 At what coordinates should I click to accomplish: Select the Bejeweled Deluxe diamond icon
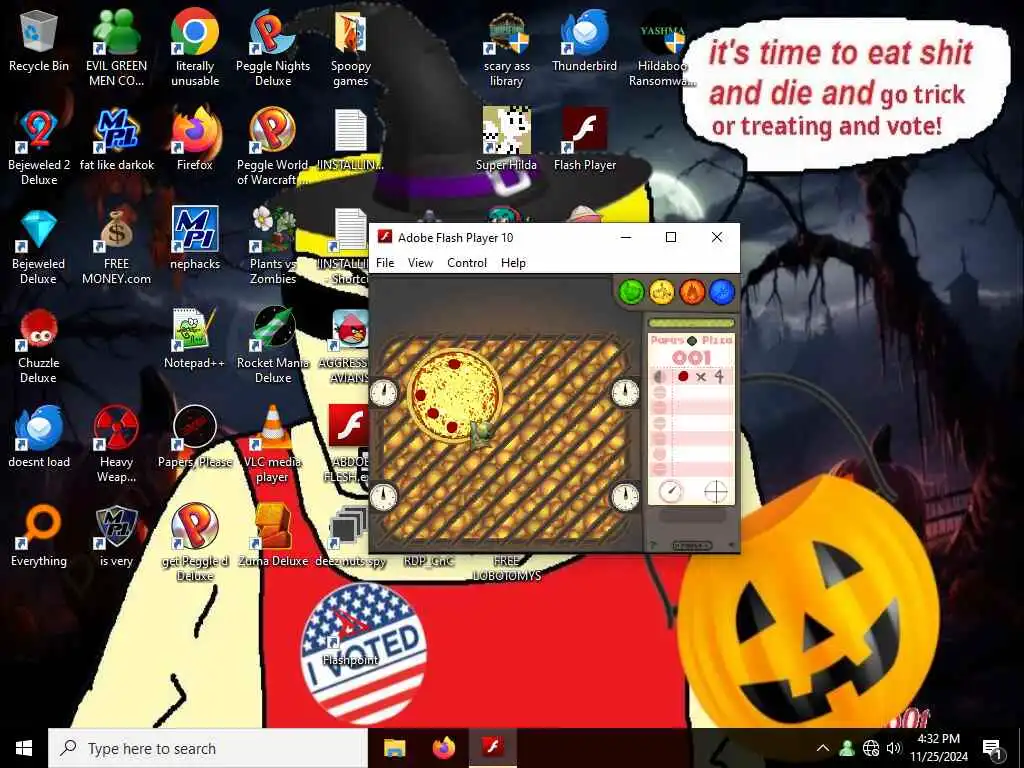pos(39,247)
